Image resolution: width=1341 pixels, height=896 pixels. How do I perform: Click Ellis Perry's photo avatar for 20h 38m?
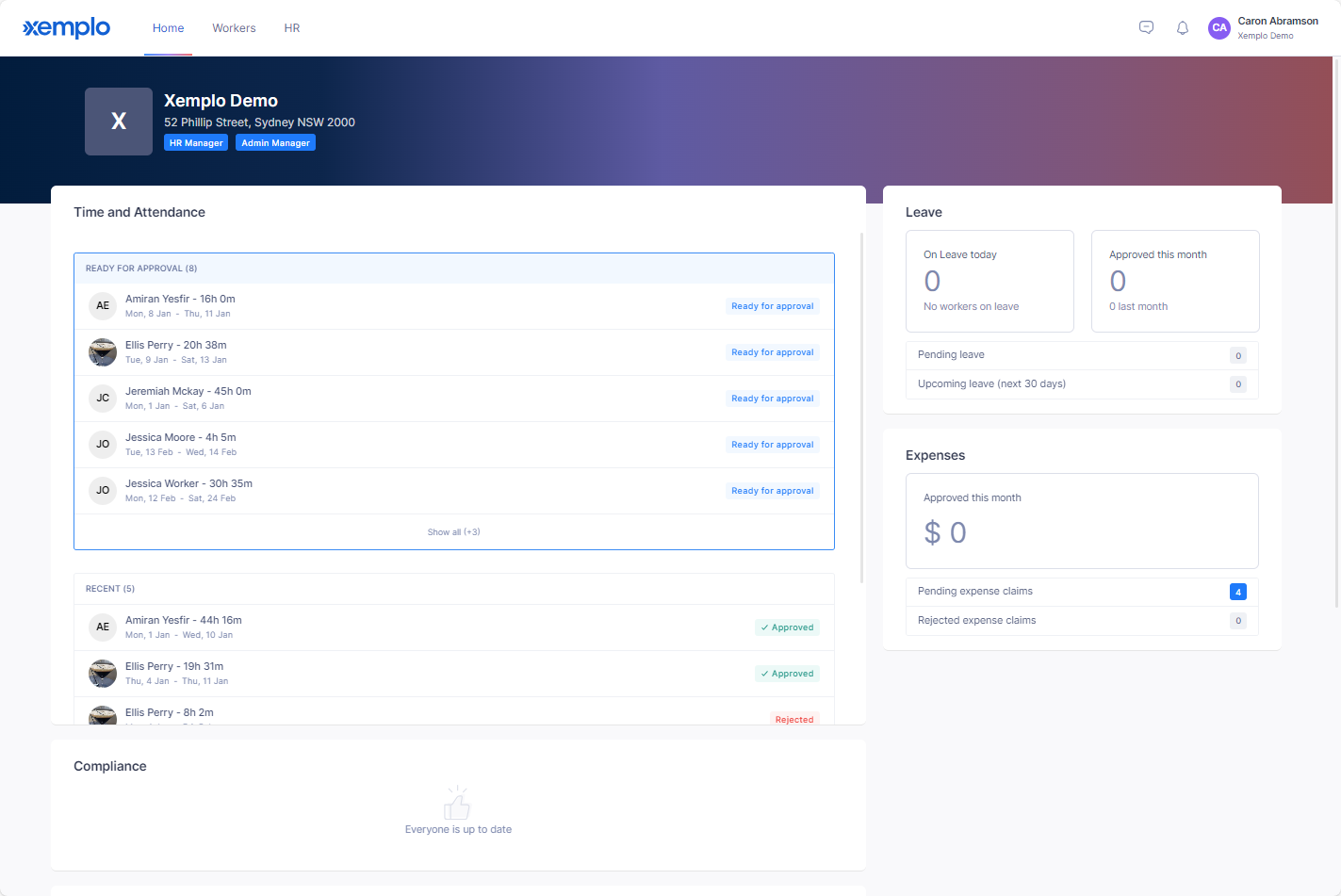coord(103,352)
